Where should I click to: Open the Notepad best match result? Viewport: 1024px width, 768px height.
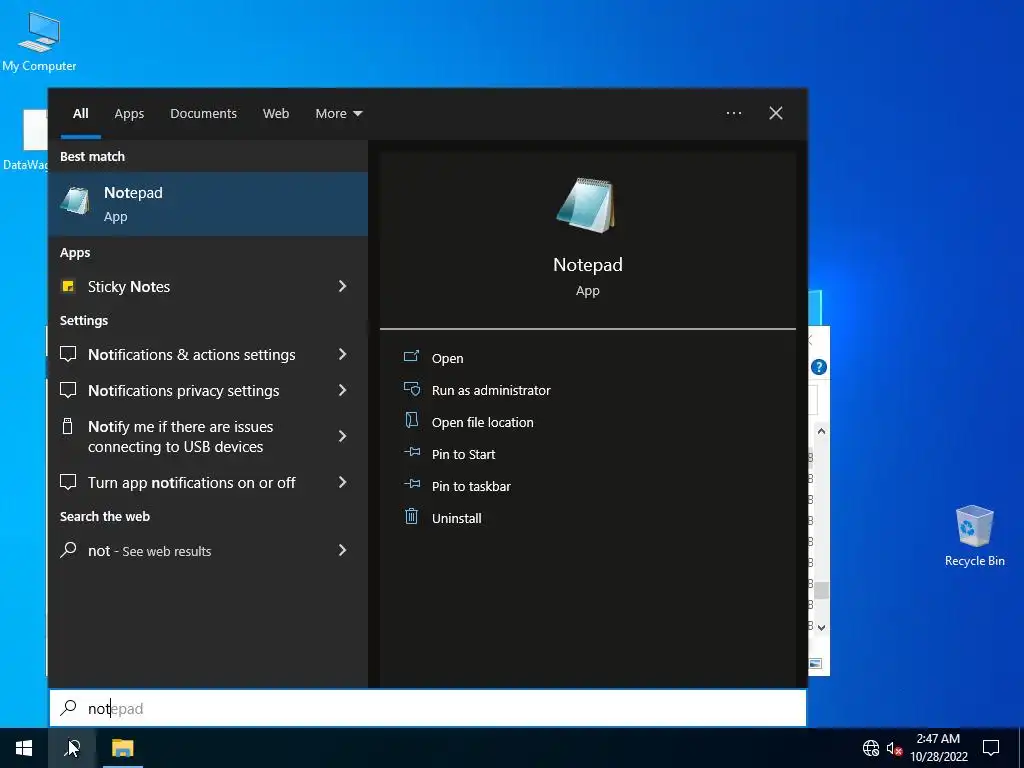click(x=208, y=204)
